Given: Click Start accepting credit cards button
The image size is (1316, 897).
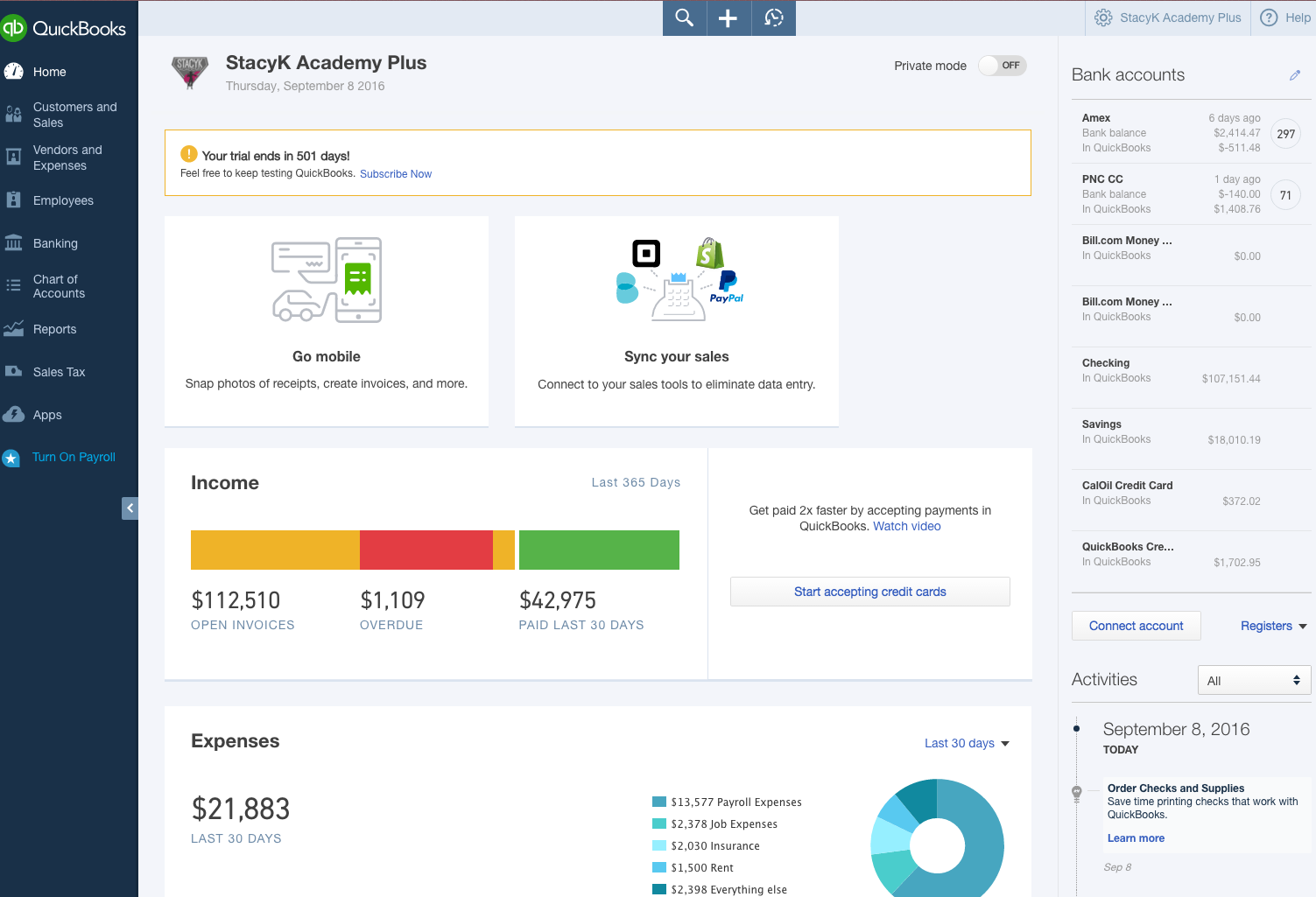Looking at the screenshot, I should tap(870, 592).
